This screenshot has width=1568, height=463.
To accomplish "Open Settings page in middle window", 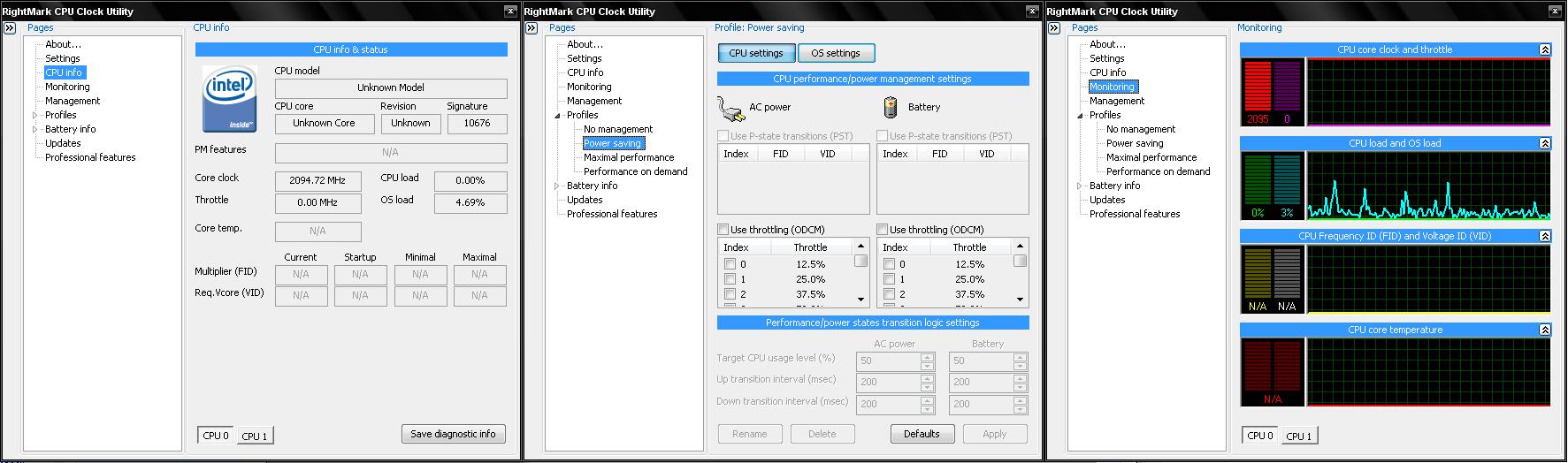I will tap(584, 58).
